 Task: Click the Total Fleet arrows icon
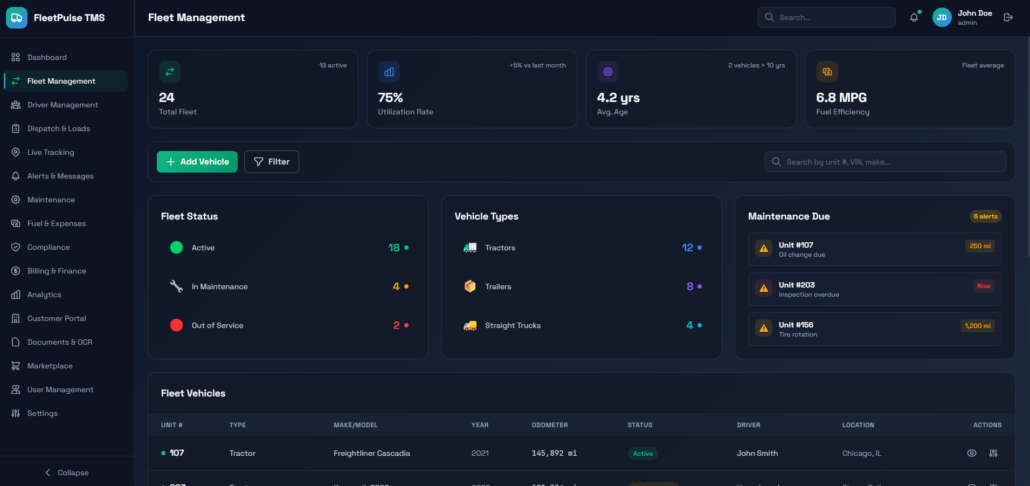[170, 72]
